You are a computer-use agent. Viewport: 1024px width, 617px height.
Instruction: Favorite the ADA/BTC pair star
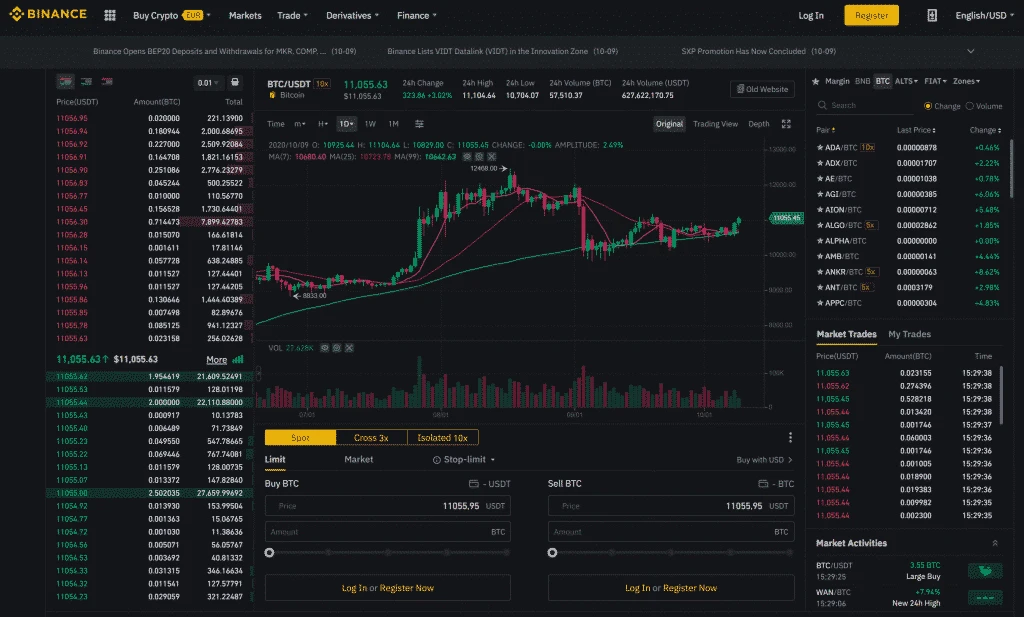click(822, 146)
